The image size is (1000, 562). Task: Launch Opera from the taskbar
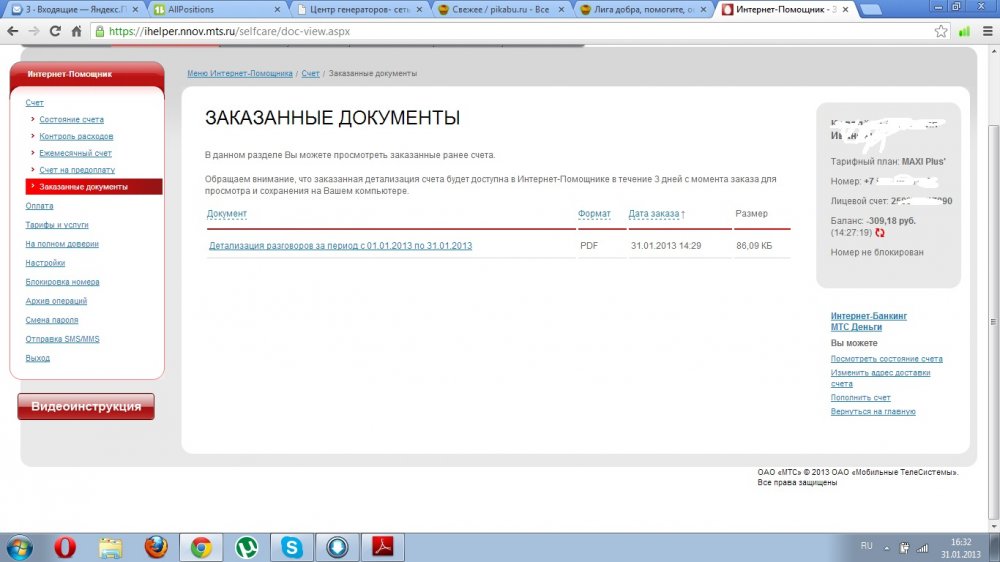pyautogui.click(x=64, y=547)
